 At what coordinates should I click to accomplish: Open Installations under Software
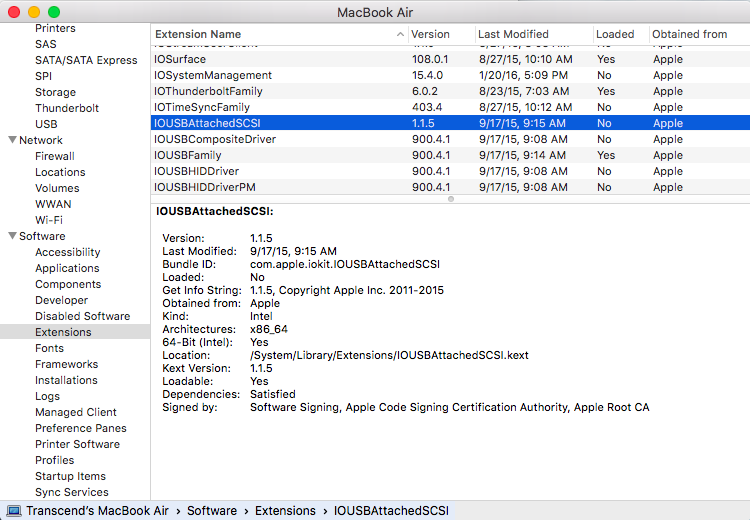coord(66,380)
